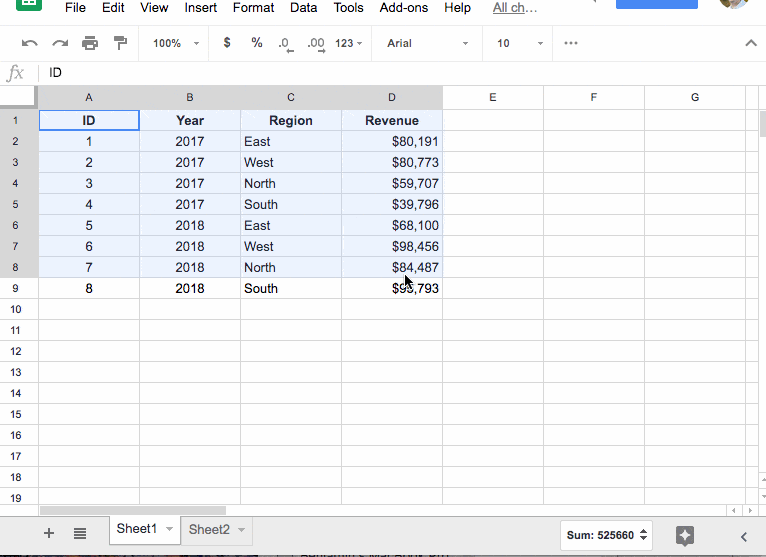The height and width of the screenshot is (557, 766).
Task: Open the zoom 100% dropdown
Action: pos(175,43)
